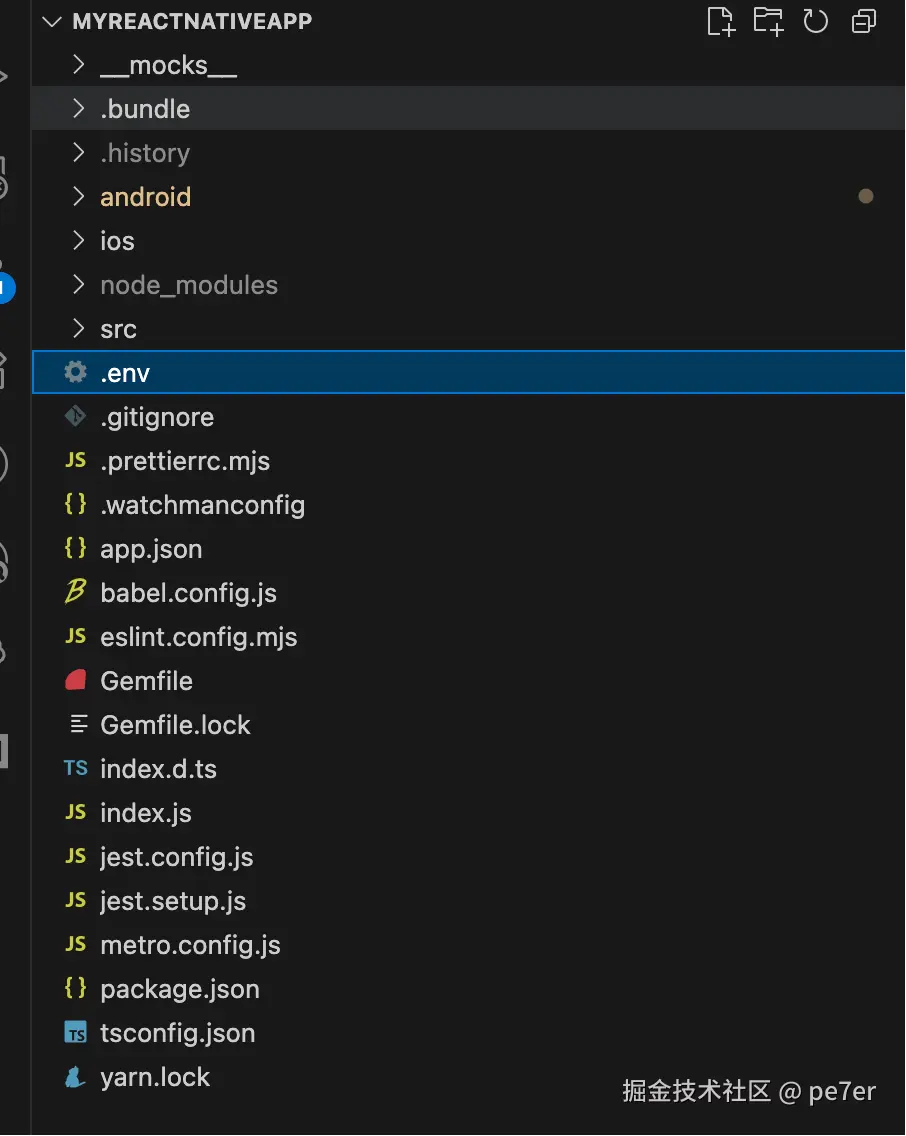
Task: Click the yarn icon beside yarn.lock
Action: (75, 1077)
